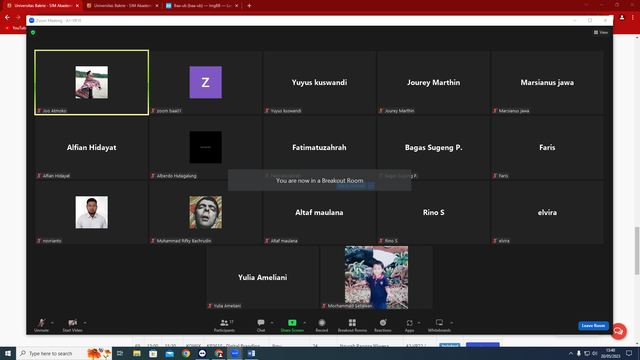This screenshot has height=360, width=640.
Task: Select elvira's participant tile
Action: [x=547, y=212]
